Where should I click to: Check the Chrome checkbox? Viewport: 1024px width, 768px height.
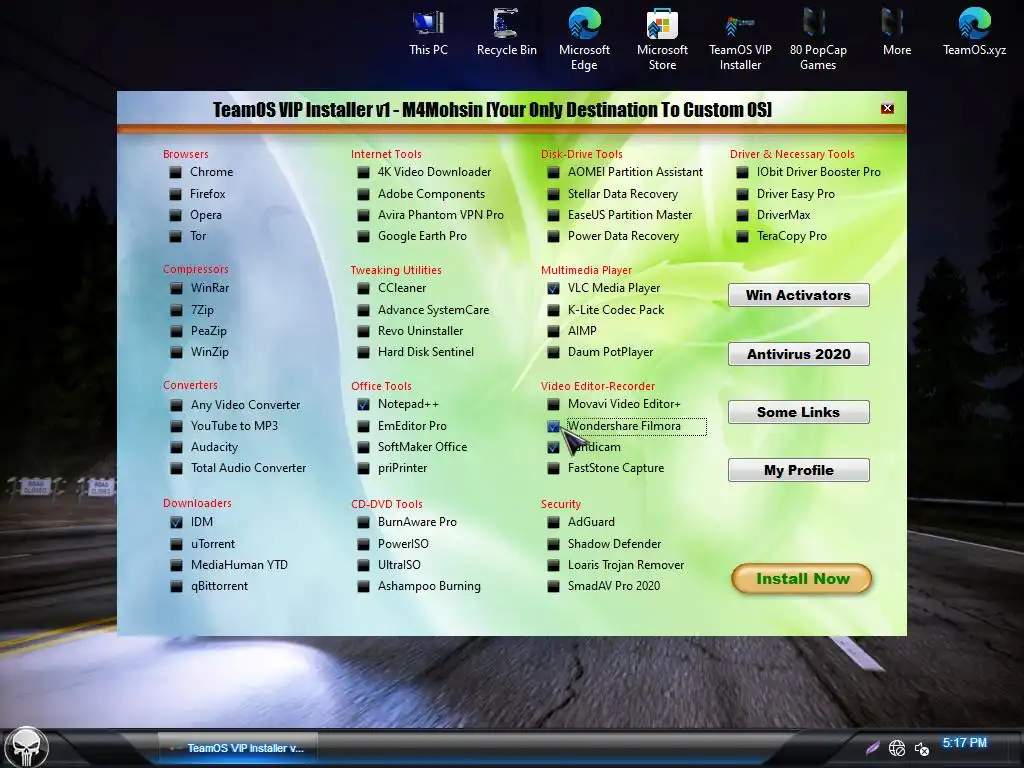(x=175, y=172)
